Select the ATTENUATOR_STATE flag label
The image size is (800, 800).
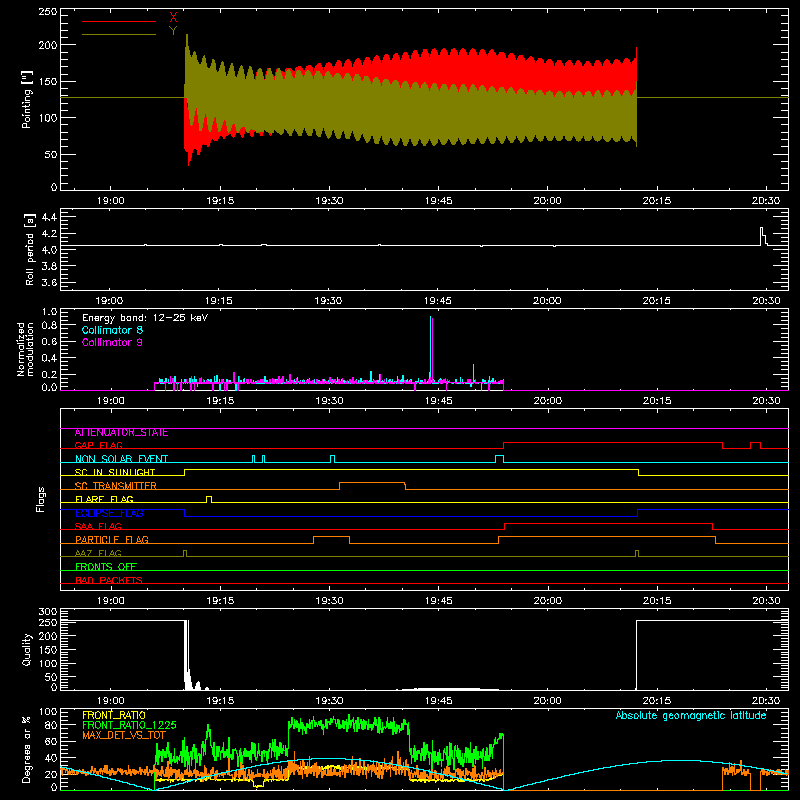click(x=121, y=433)
